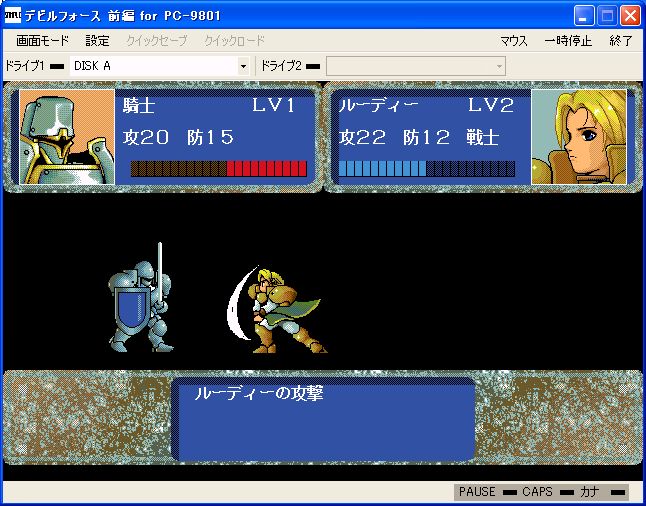Click the LV1 level text
This screenshot has width=646, height=506.
point(274,106)
